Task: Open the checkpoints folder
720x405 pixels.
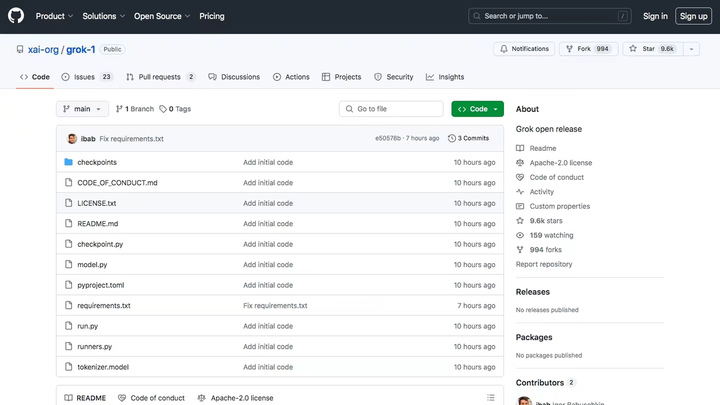Action: click(97, 162)
